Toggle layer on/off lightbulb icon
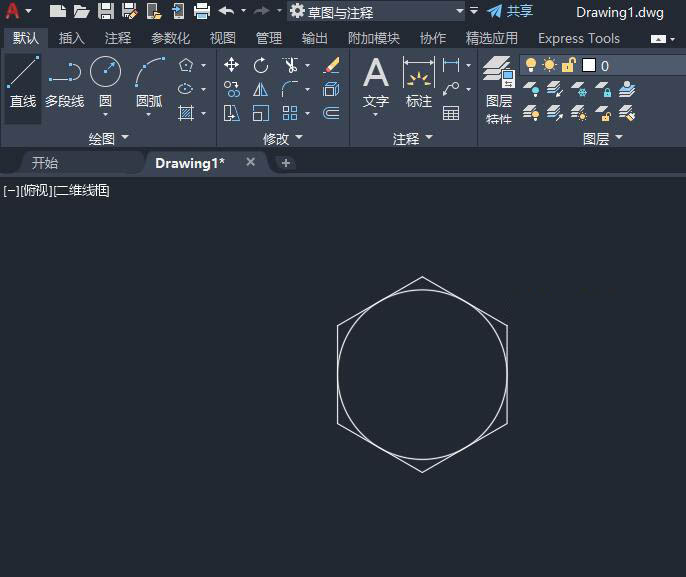The height and width of the screenshot is (577, 686). pyautogui.click(x=531, y=65)
